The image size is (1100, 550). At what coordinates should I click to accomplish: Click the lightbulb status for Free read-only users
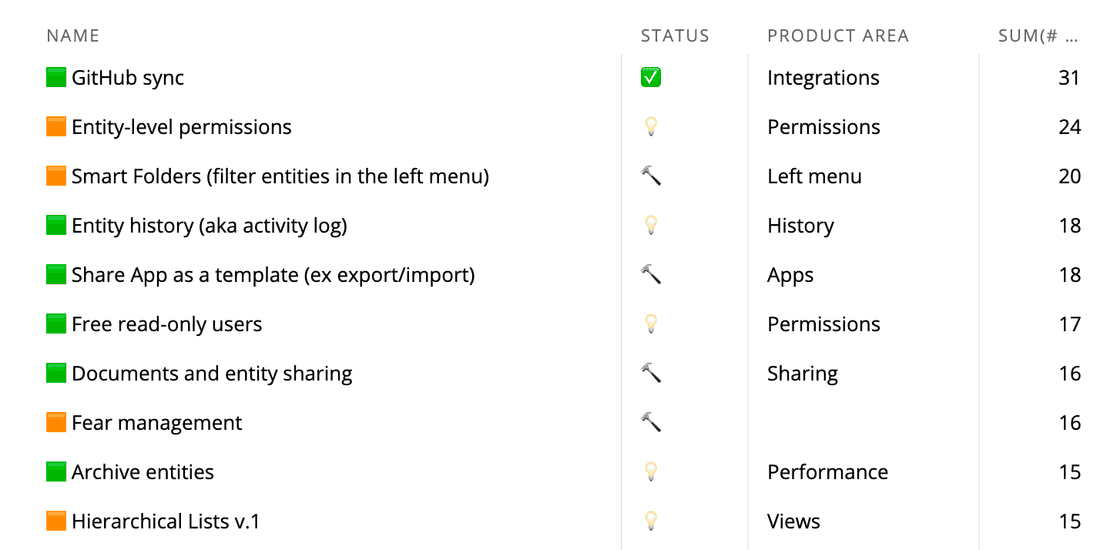(x=651, y=324)
